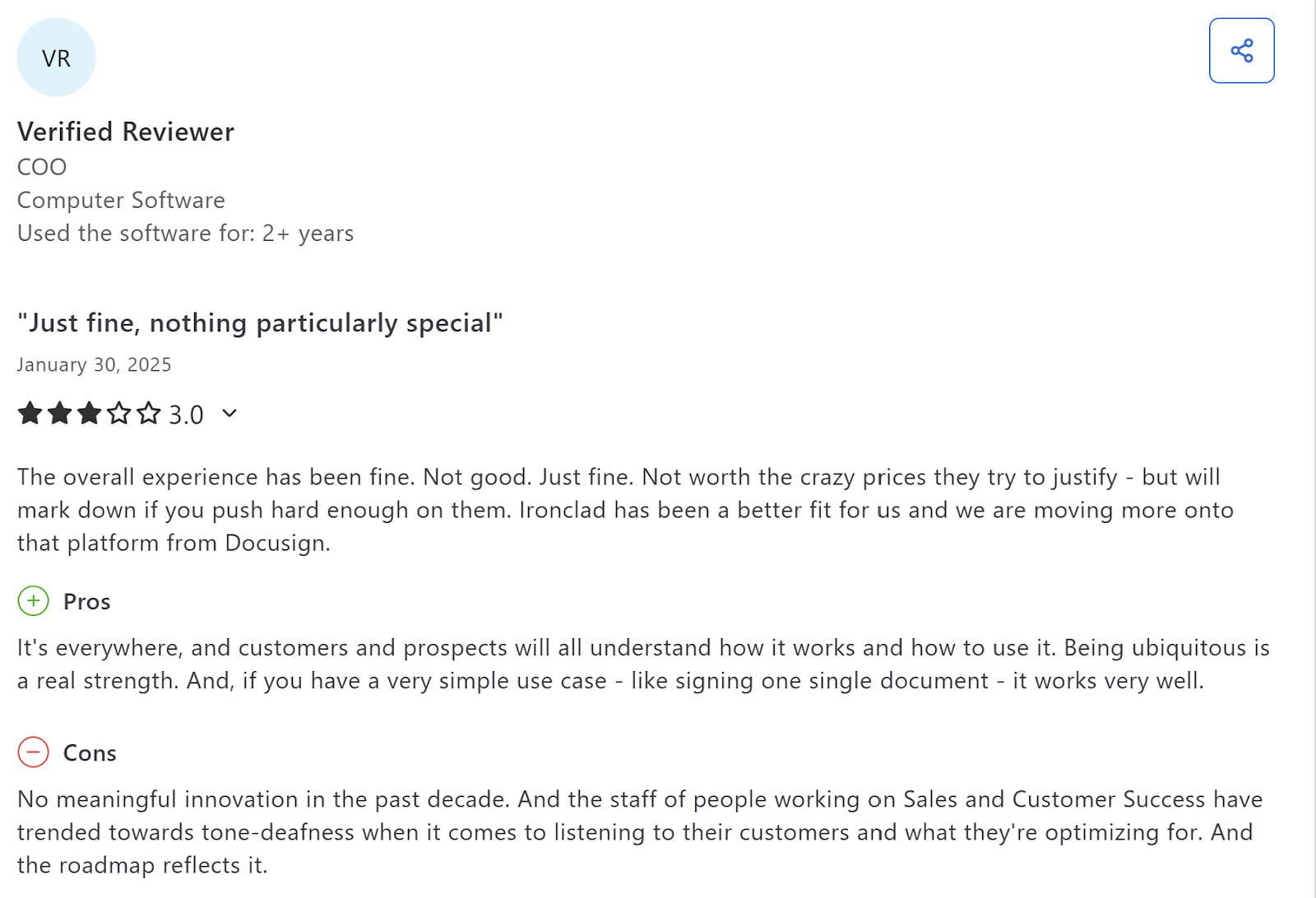
Task: Expand the 3.0 rating breakdown chevron
Action: tap(229, 414)
